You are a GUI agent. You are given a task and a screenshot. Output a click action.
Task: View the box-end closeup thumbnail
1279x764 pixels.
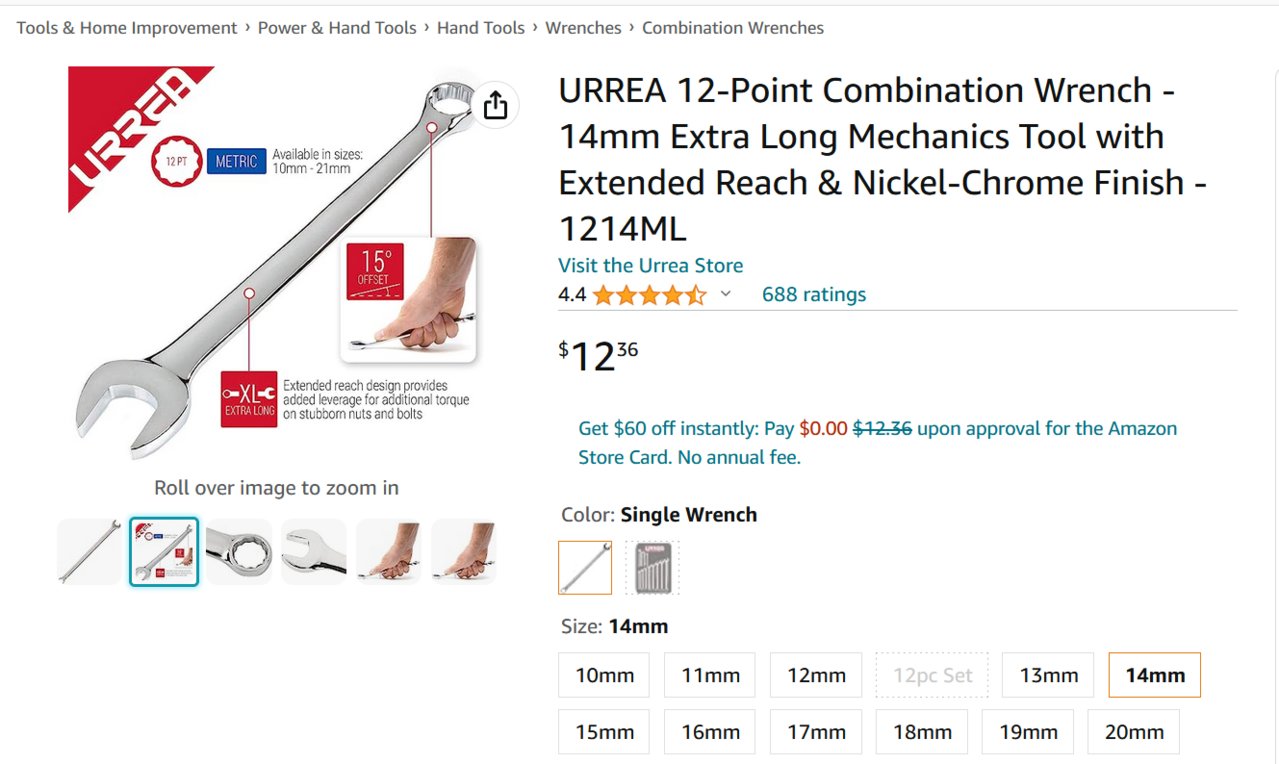coord(239,552)
